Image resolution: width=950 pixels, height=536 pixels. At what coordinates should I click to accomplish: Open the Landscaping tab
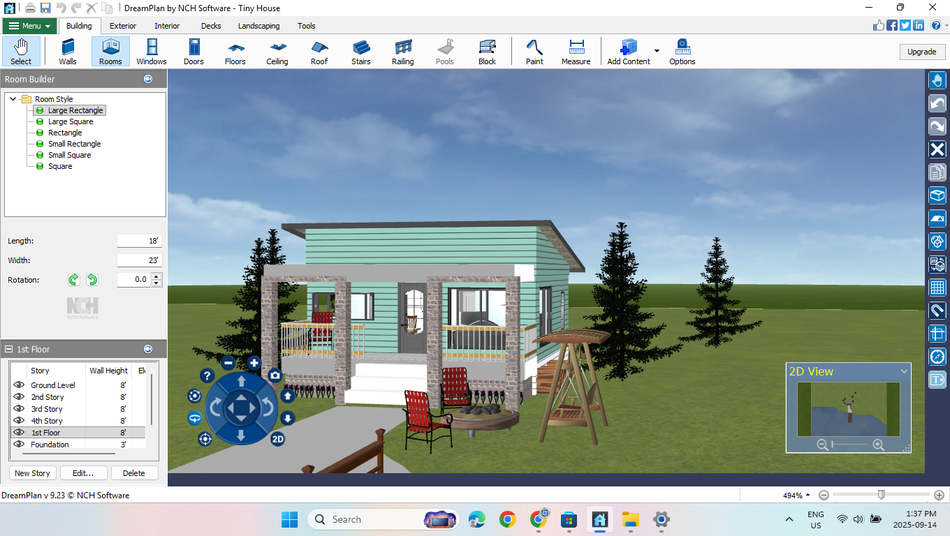[x=259, y=26]
